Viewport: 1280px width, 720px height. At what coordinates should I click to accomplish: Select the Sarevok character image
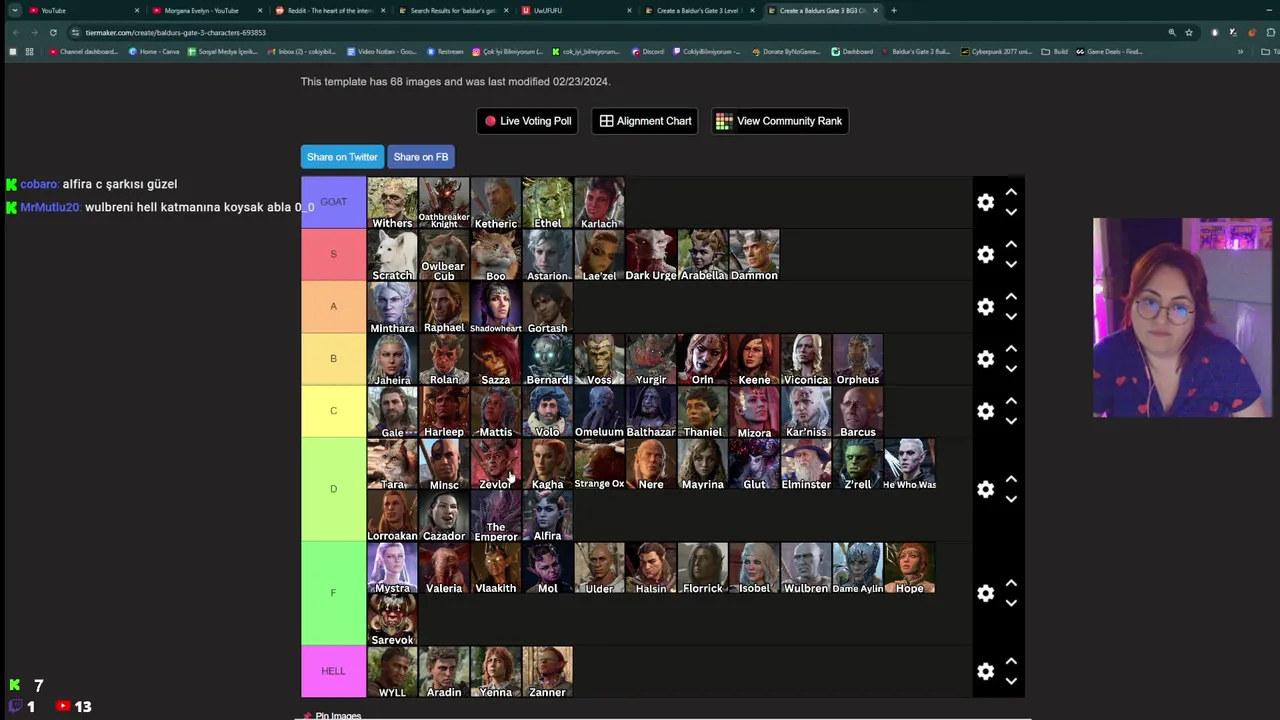point(392,620)
